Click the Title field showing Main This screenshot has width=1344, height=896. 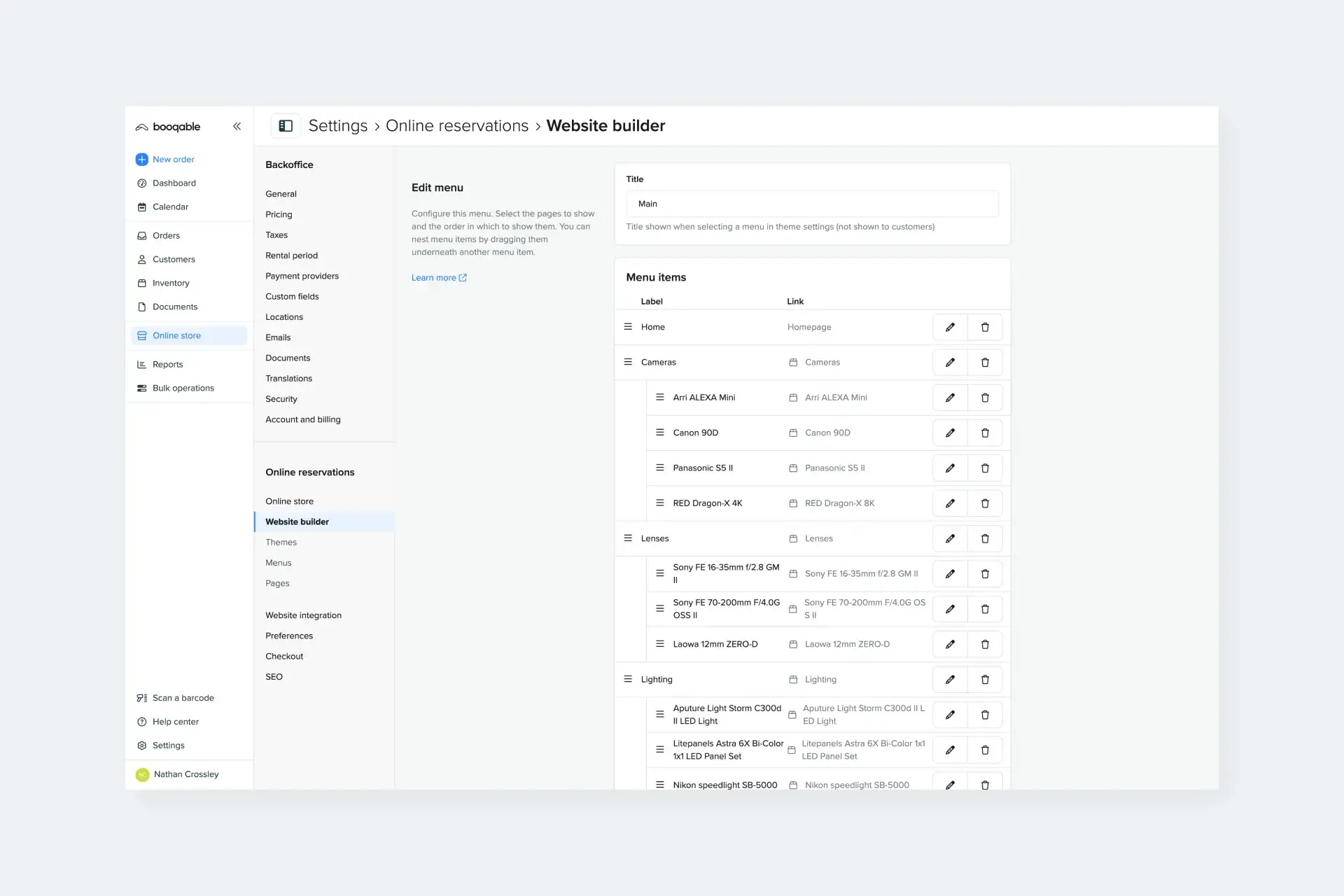point(812,204)
